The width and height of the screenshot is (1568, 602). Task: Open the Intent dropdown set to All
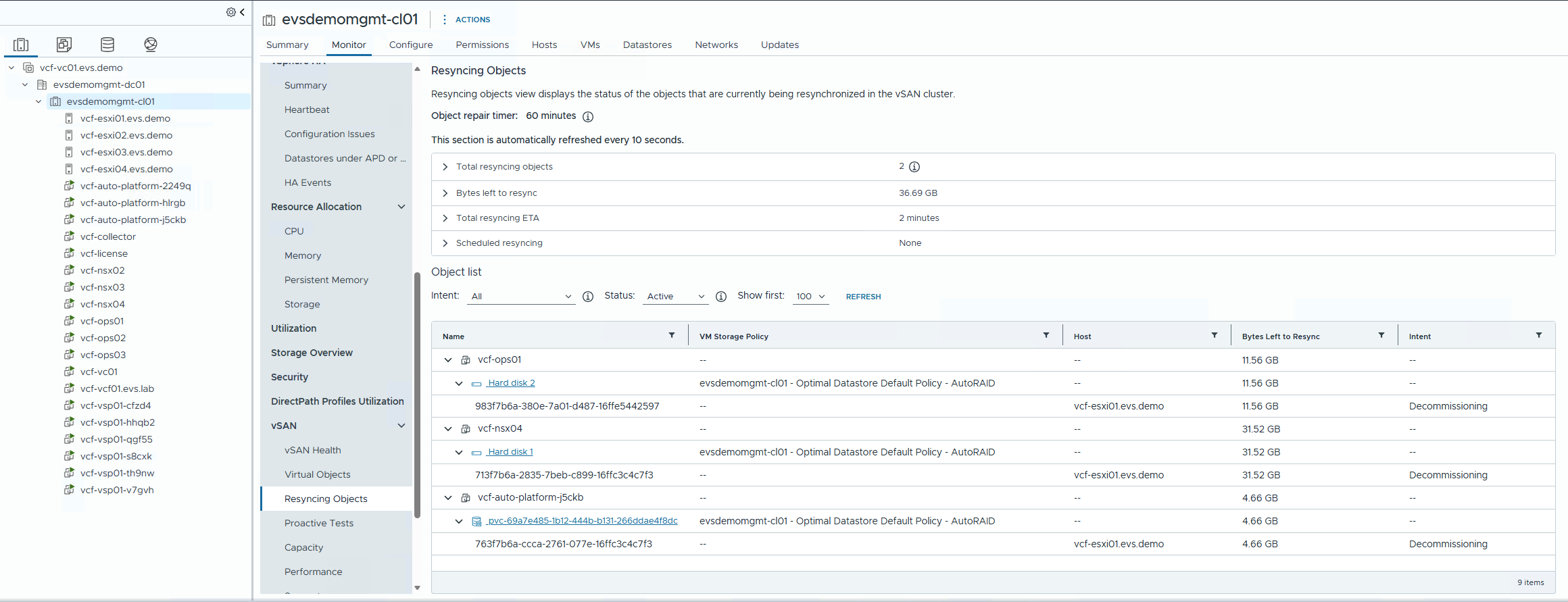click(521, 297)
